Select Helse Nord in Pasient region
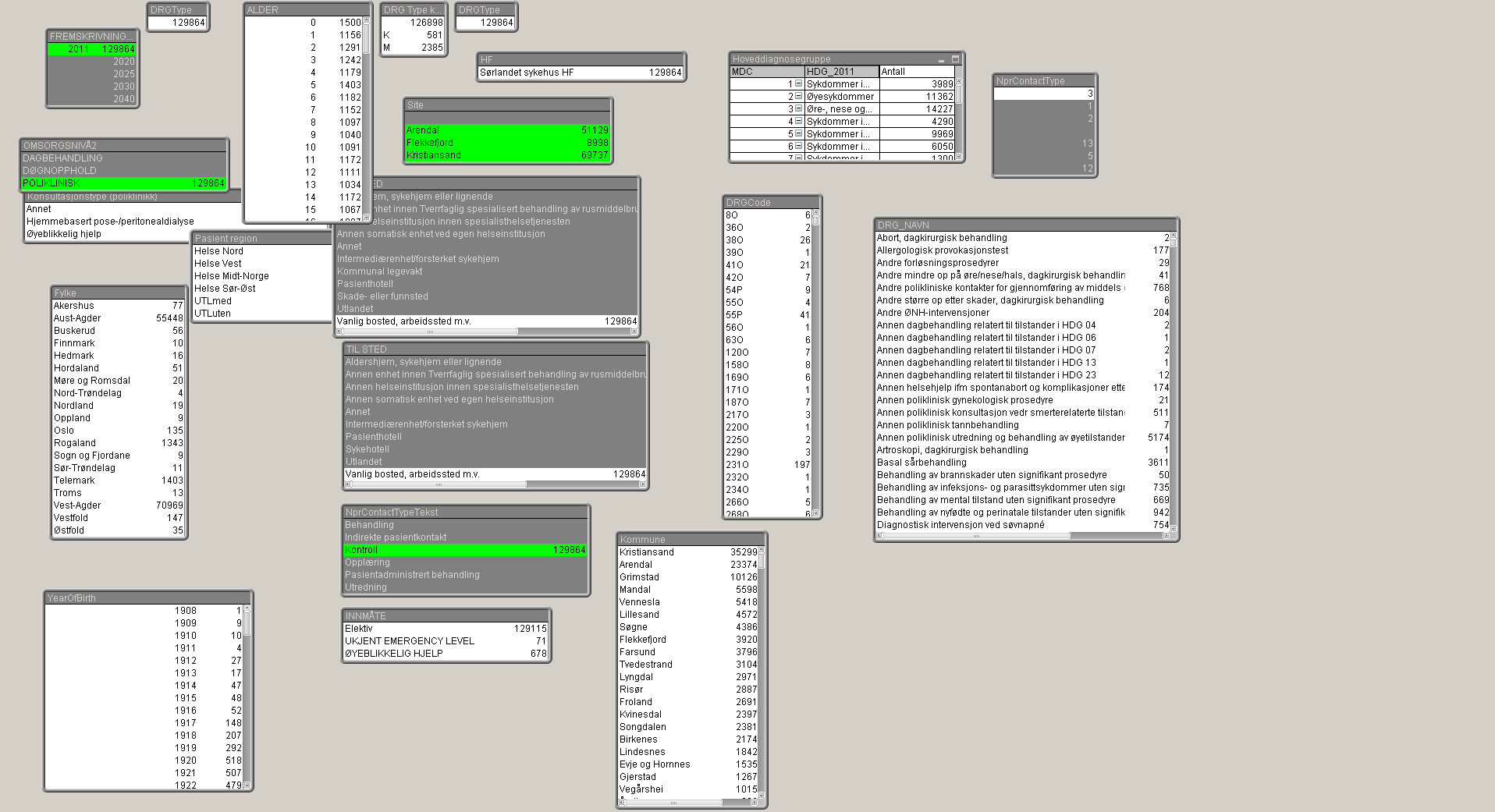This screenshot has width=1495, height=812. [262, 251]
